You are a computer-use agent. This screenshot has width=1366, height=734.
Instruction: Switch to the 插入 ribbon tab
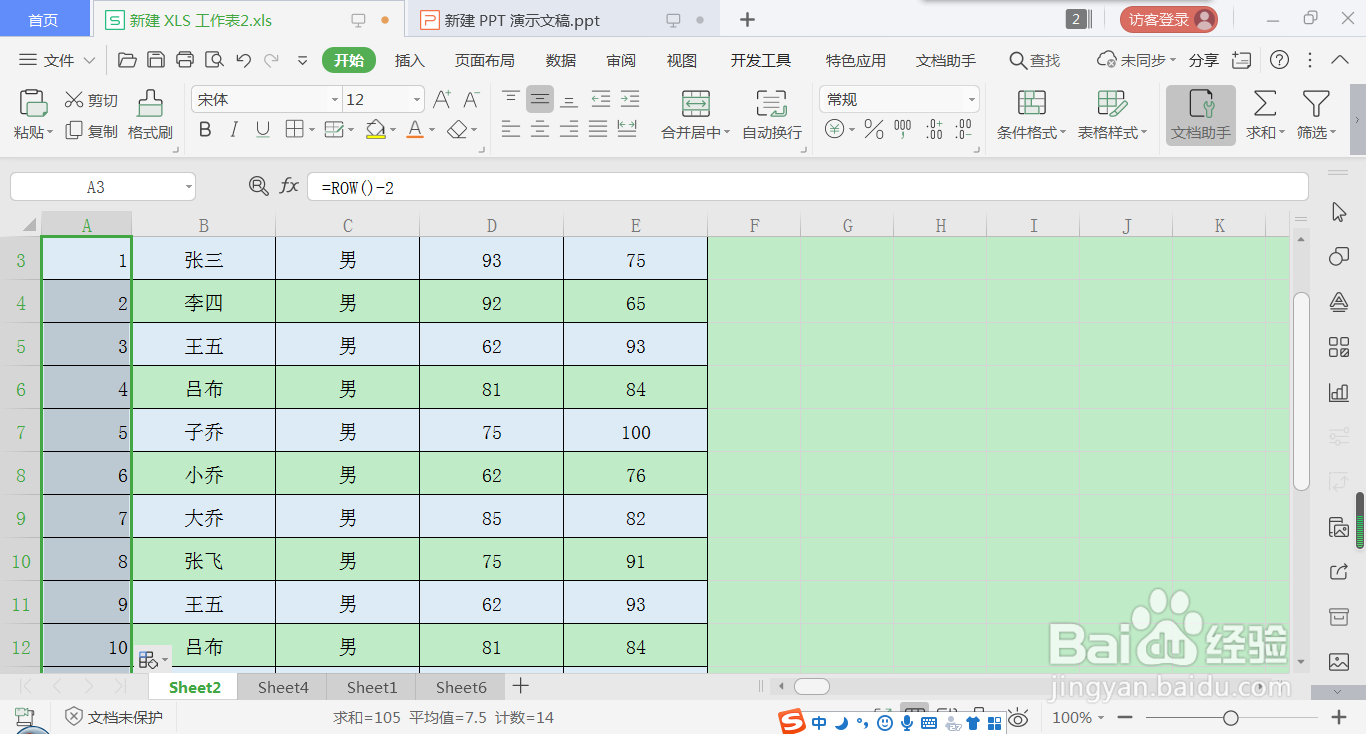(409, 60)
